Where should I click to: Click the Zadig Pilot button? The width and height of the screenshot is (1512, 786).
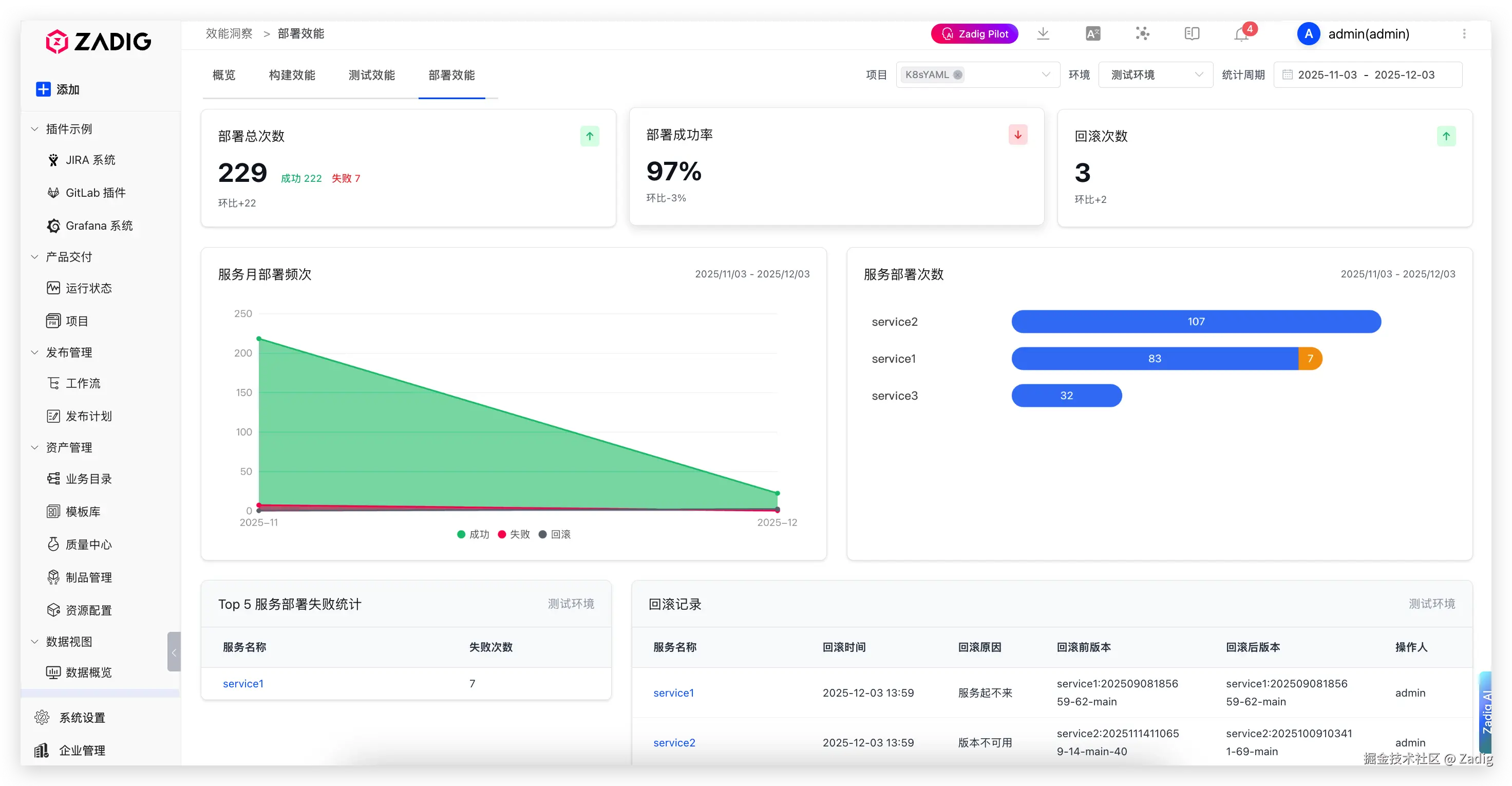pyautogui.click(x=974, y=33)
